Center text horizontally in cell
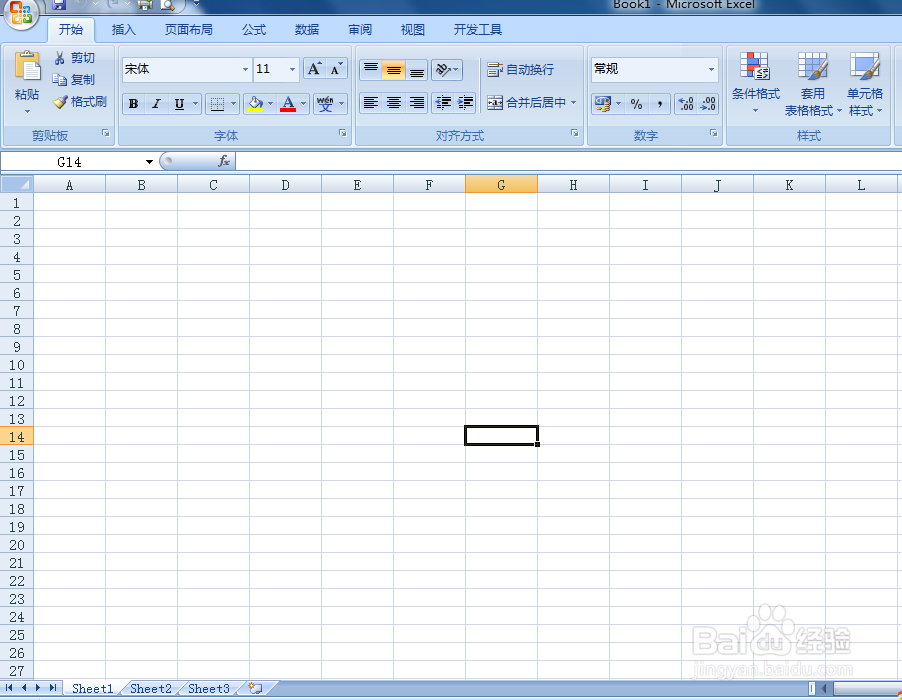 393,103
